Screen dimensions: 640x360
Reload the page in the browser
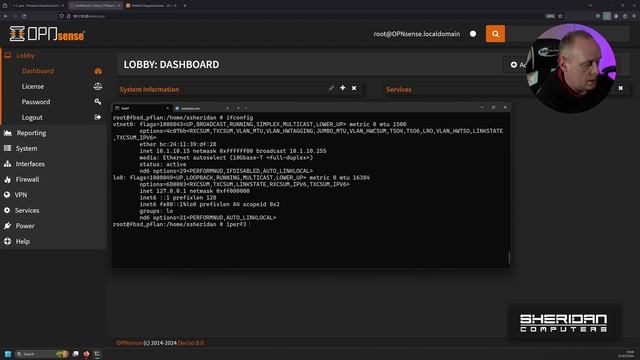24,16
